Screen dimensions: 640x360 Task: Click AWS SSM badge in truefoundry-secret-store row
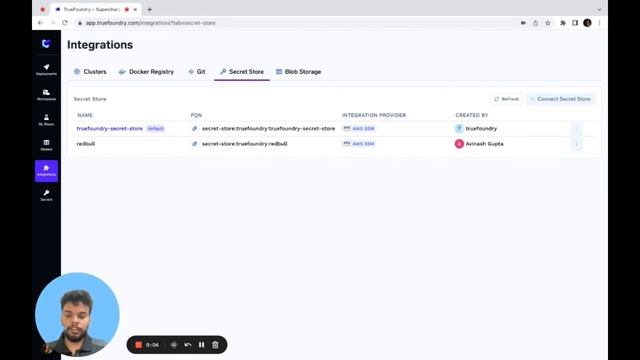pos(359,129)
